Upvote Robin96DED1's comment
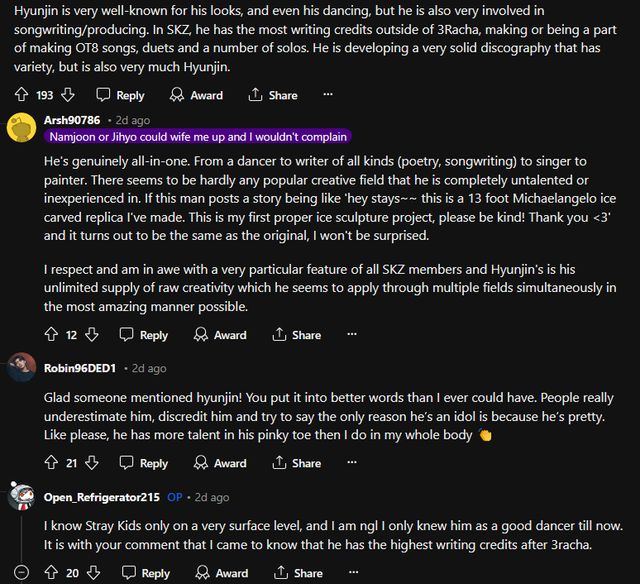640x584 pixels. (x=51, y=463)
